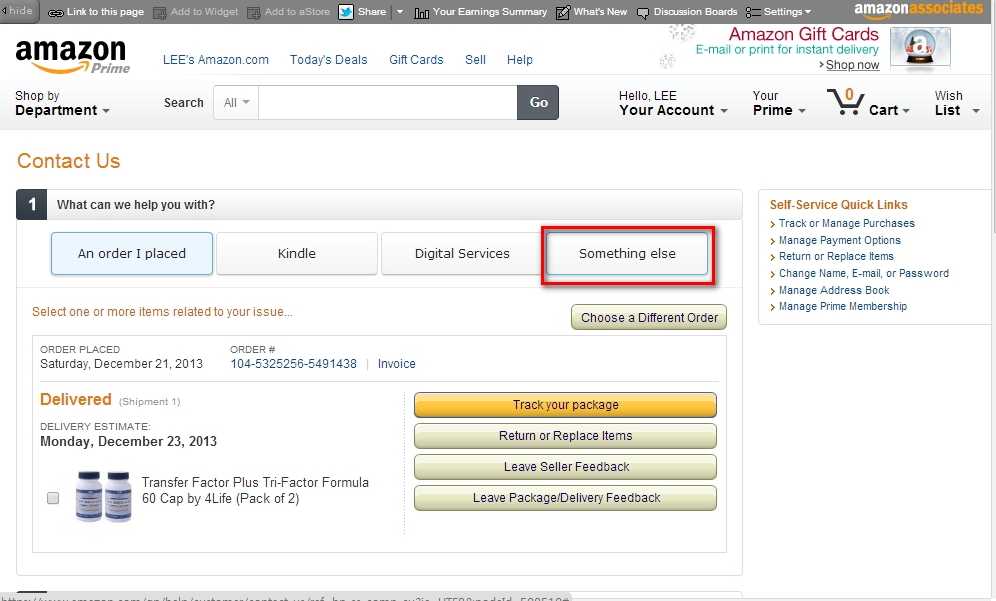
Task: Click the Sell navigation link
Action: [x=475, y=60]
